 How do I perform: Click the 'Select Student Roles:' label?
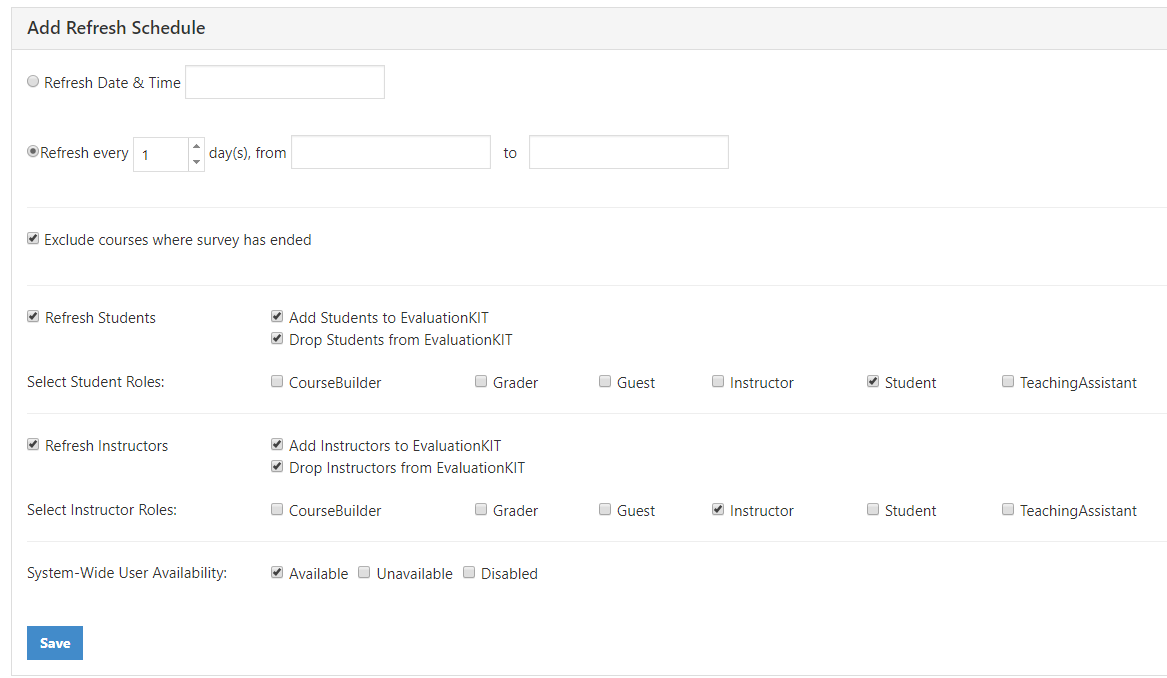click(x=96, y=382)
